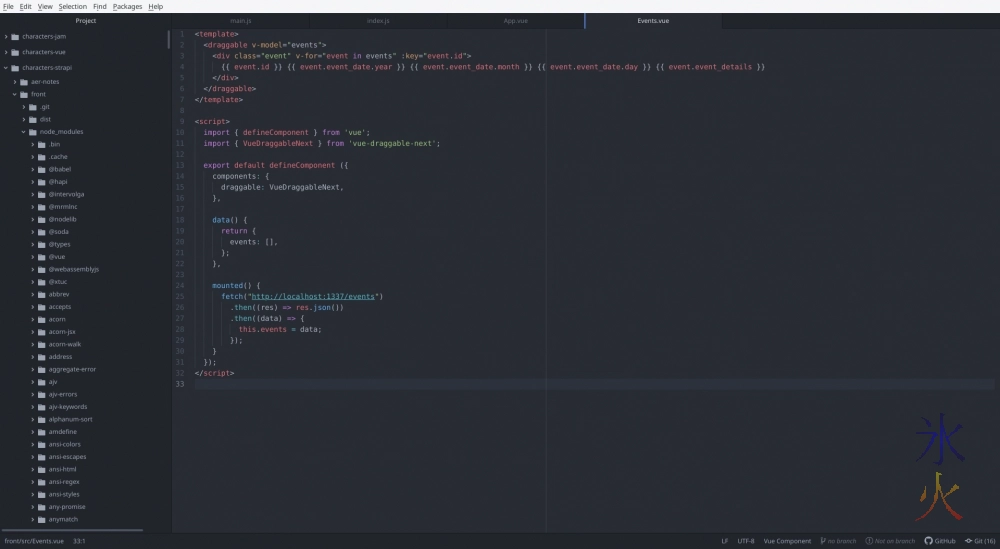Click the 'no branch' git branch icon
Viewport: 1000px width, 549px height.
[x=821, y=541]
